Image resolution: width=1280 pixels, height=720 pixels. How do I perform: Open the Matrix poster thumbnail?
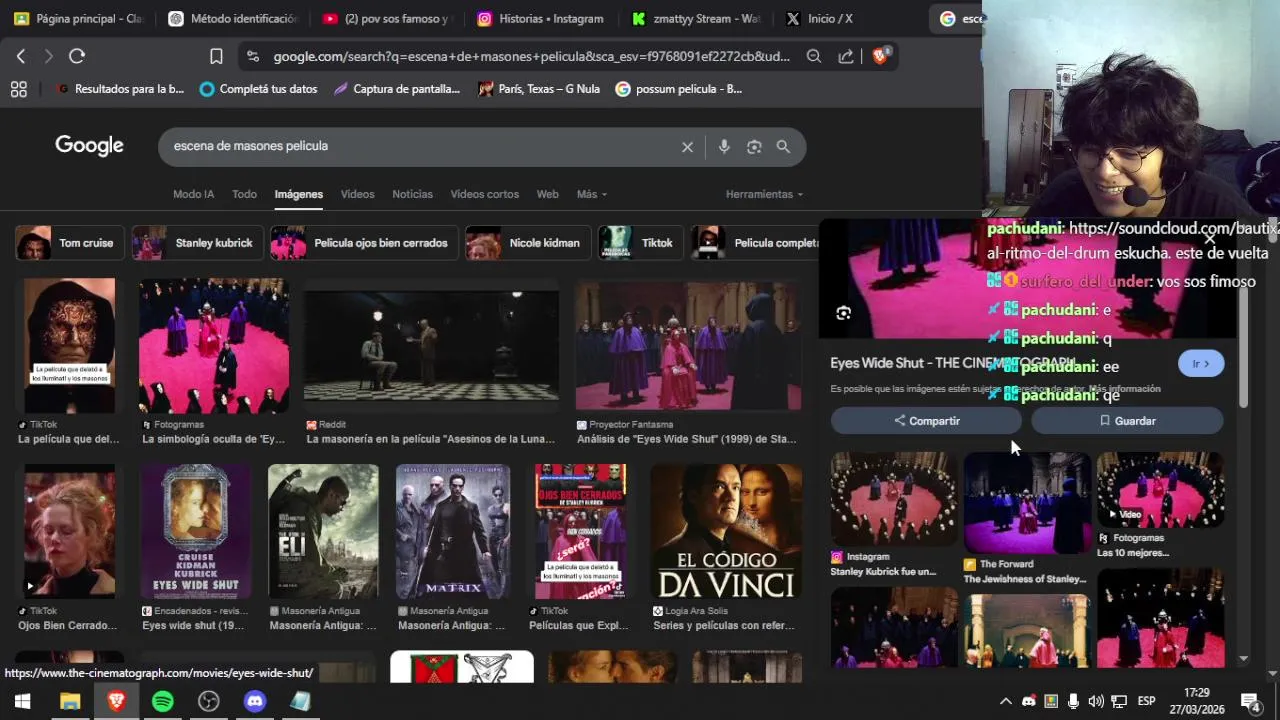[453, 531]
